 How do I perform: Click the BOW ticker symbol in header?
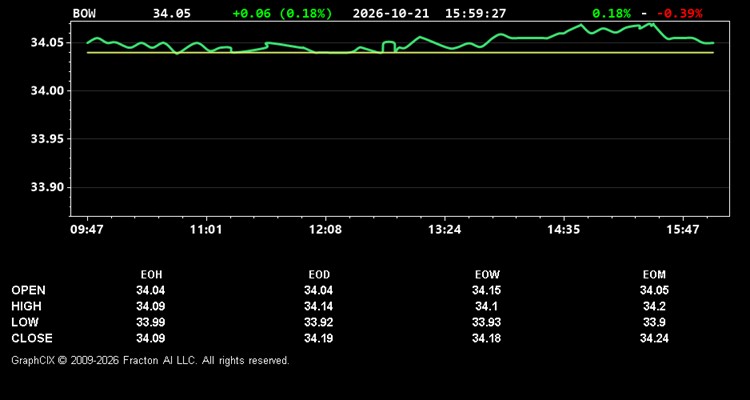(84, 13)
